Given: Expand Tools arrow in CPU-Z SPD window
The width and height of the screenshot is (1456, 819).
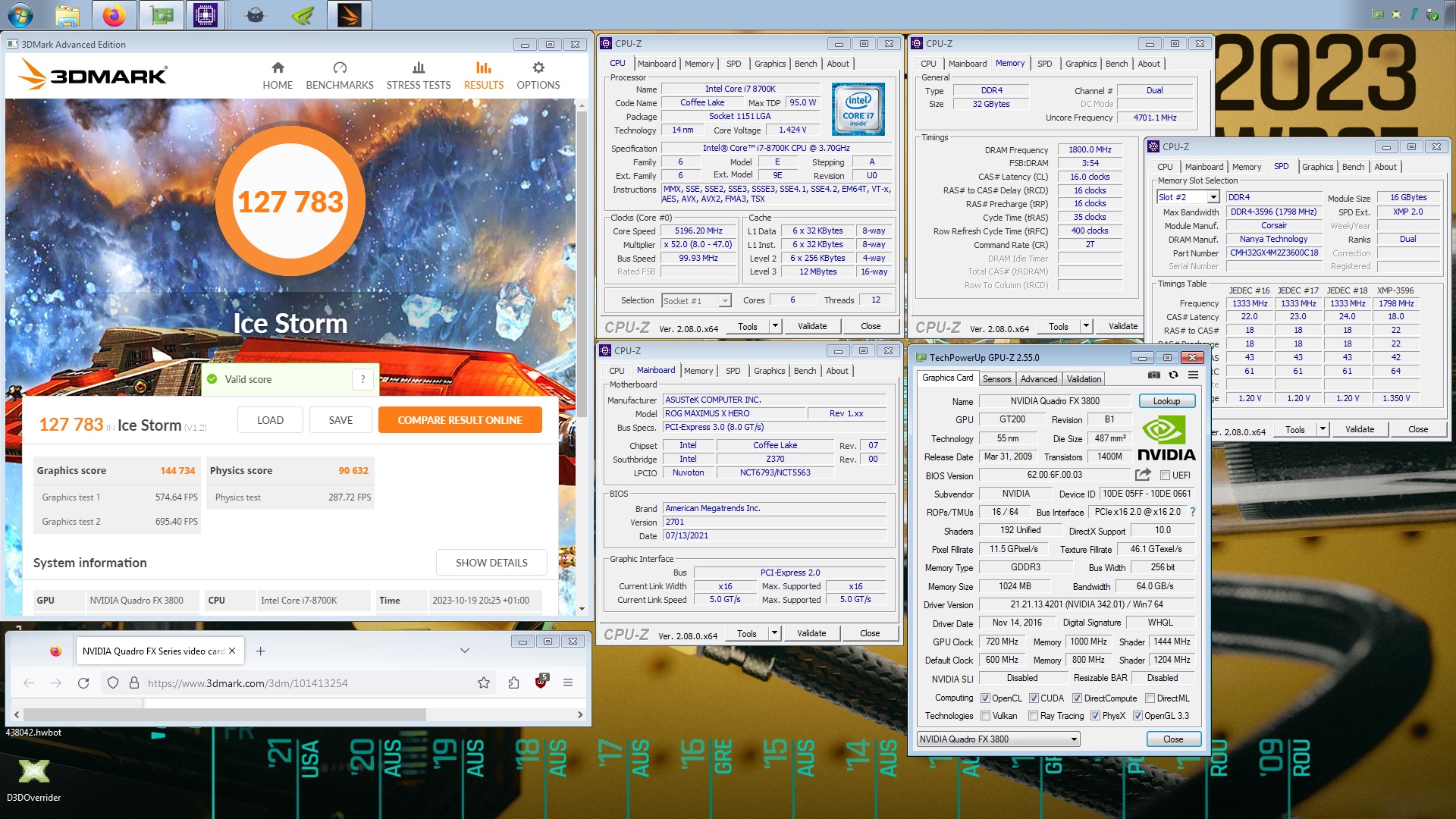Looking at the screenshot, I should (x=1323, y=429).
